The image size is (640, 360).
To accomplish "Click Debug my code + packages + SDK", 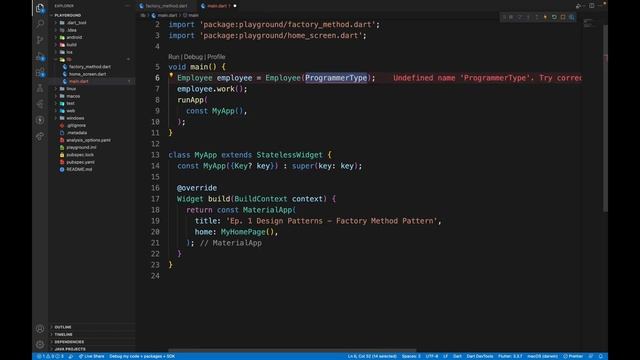I will click(x=142, y=356).
